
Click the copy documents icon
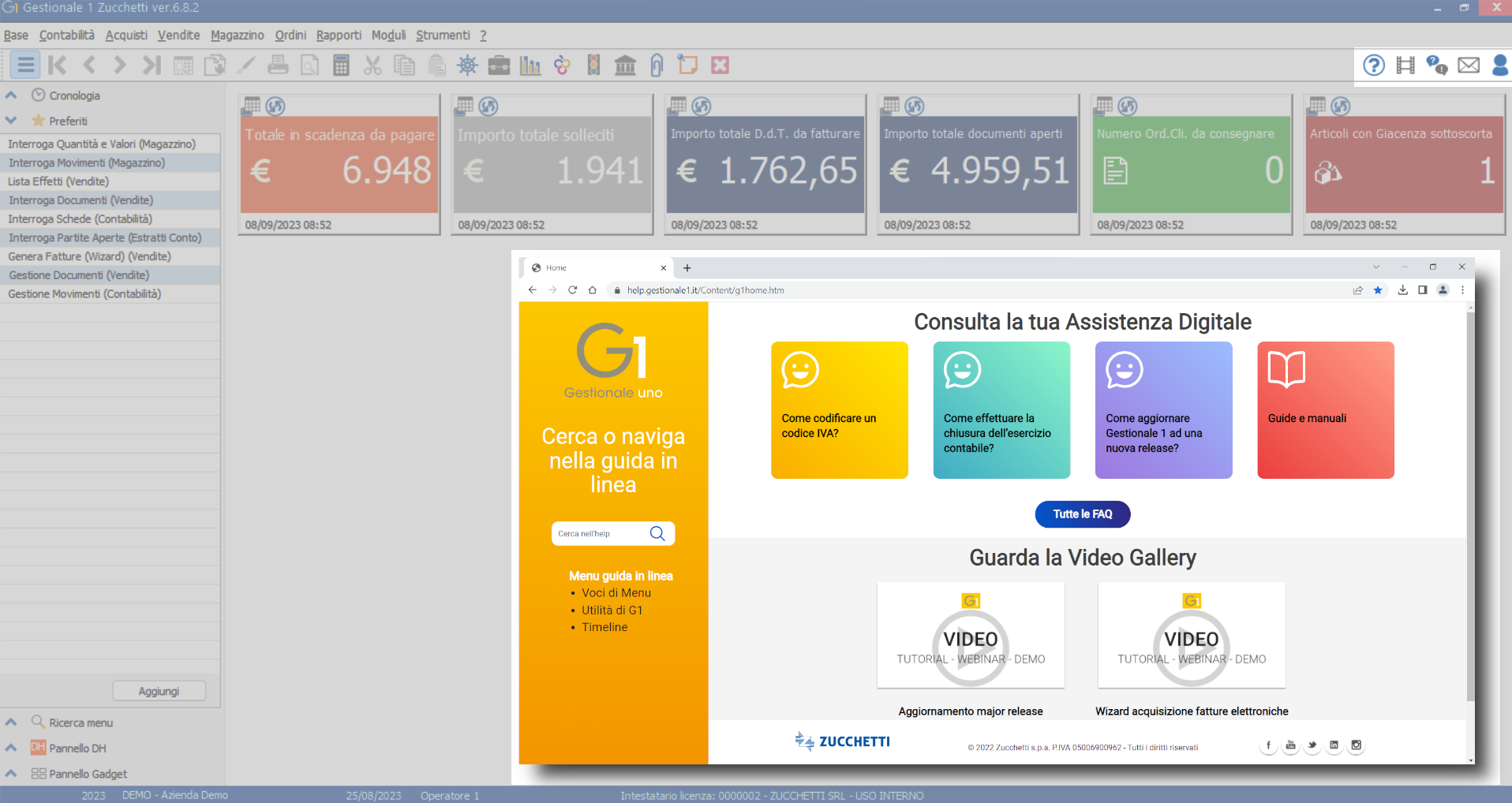click(404, 65)
